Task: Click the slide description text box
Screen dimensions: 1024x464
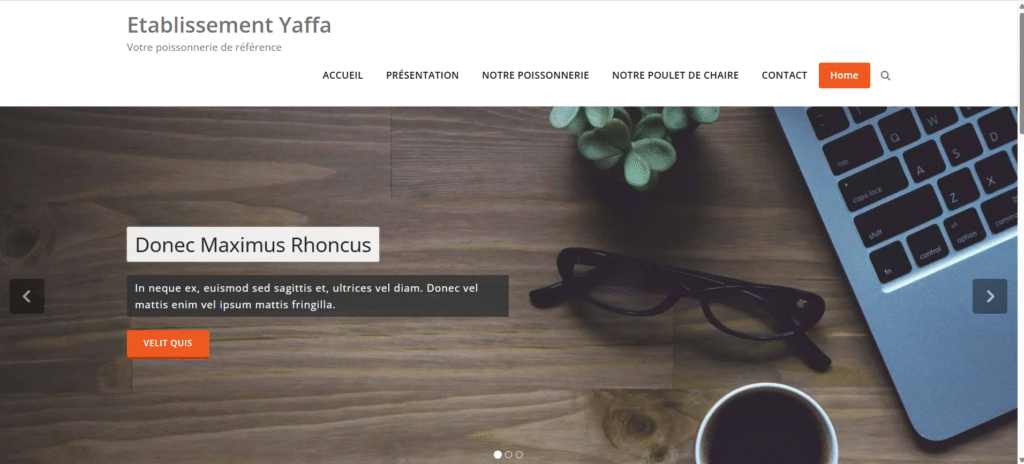Action: coord(317,296)
